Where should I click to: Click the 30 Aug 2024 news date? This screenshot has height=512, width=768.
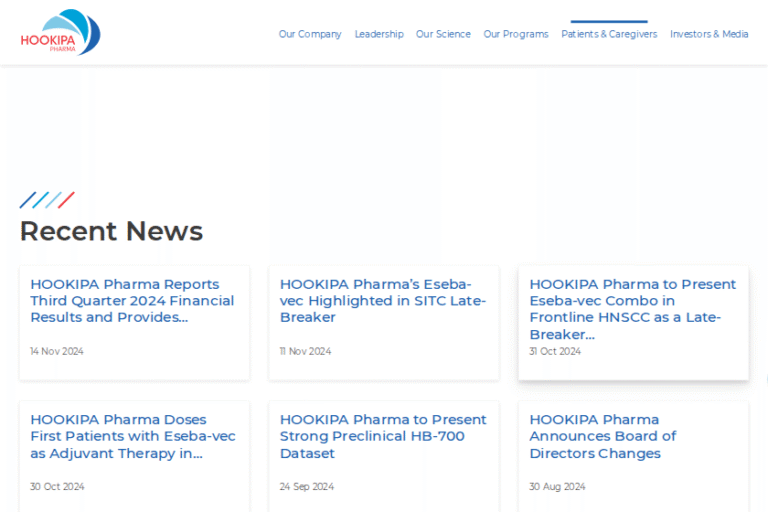pyautogui.click(x=557, y=487)
